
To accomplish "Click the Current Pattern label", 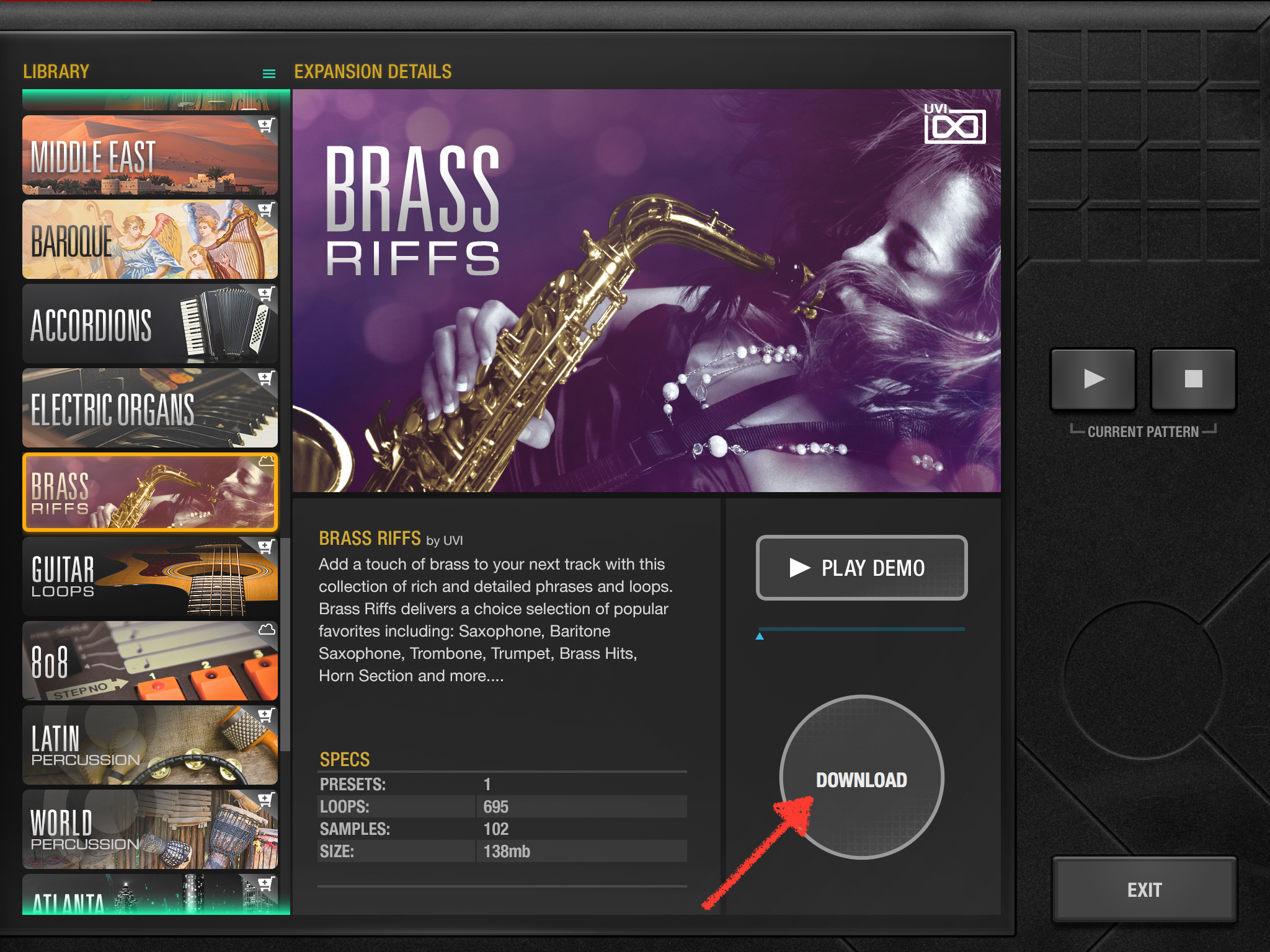I will 1143,432.
